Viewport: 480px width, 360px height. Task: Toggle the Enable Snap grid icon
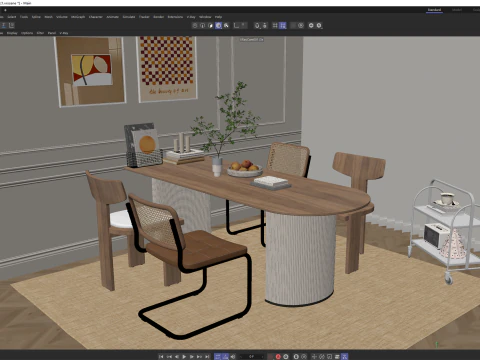[275, 25]
